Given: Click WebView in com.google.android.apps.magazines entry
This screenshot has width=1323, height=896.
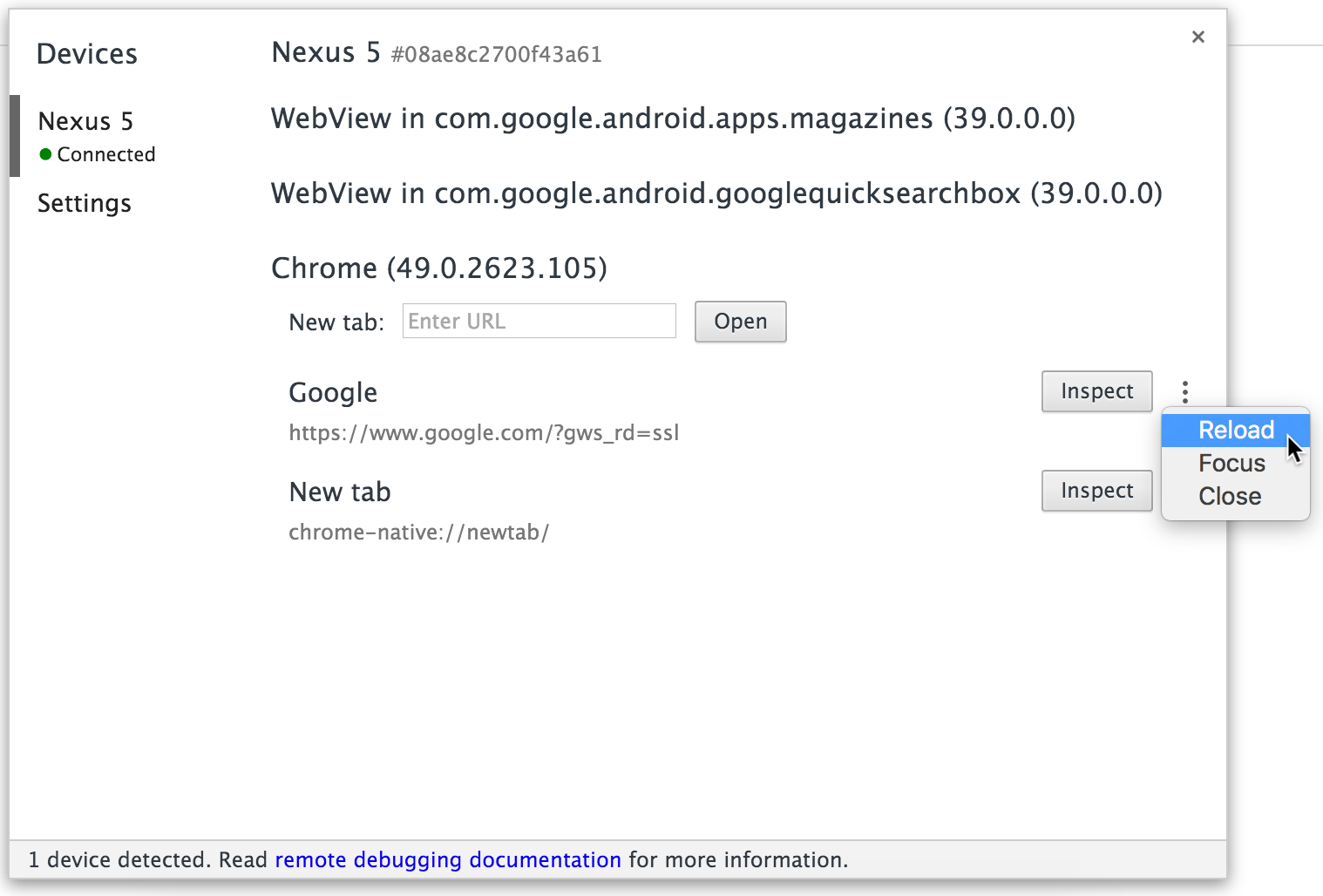Looking at the screenshot, I should 673,119.
